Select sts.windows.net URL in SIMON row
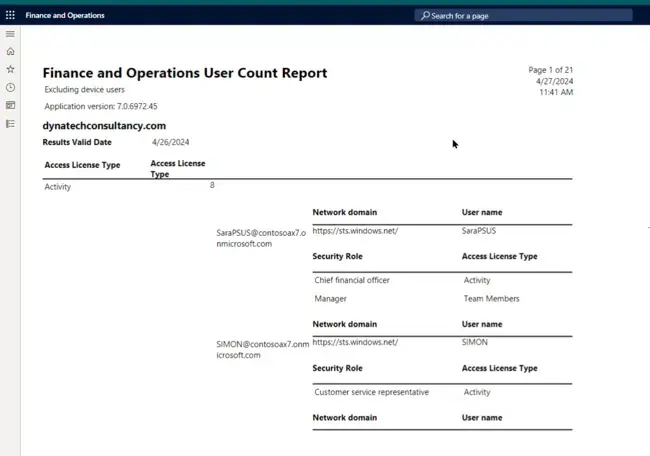650x456 pixels. click(355, 342)
